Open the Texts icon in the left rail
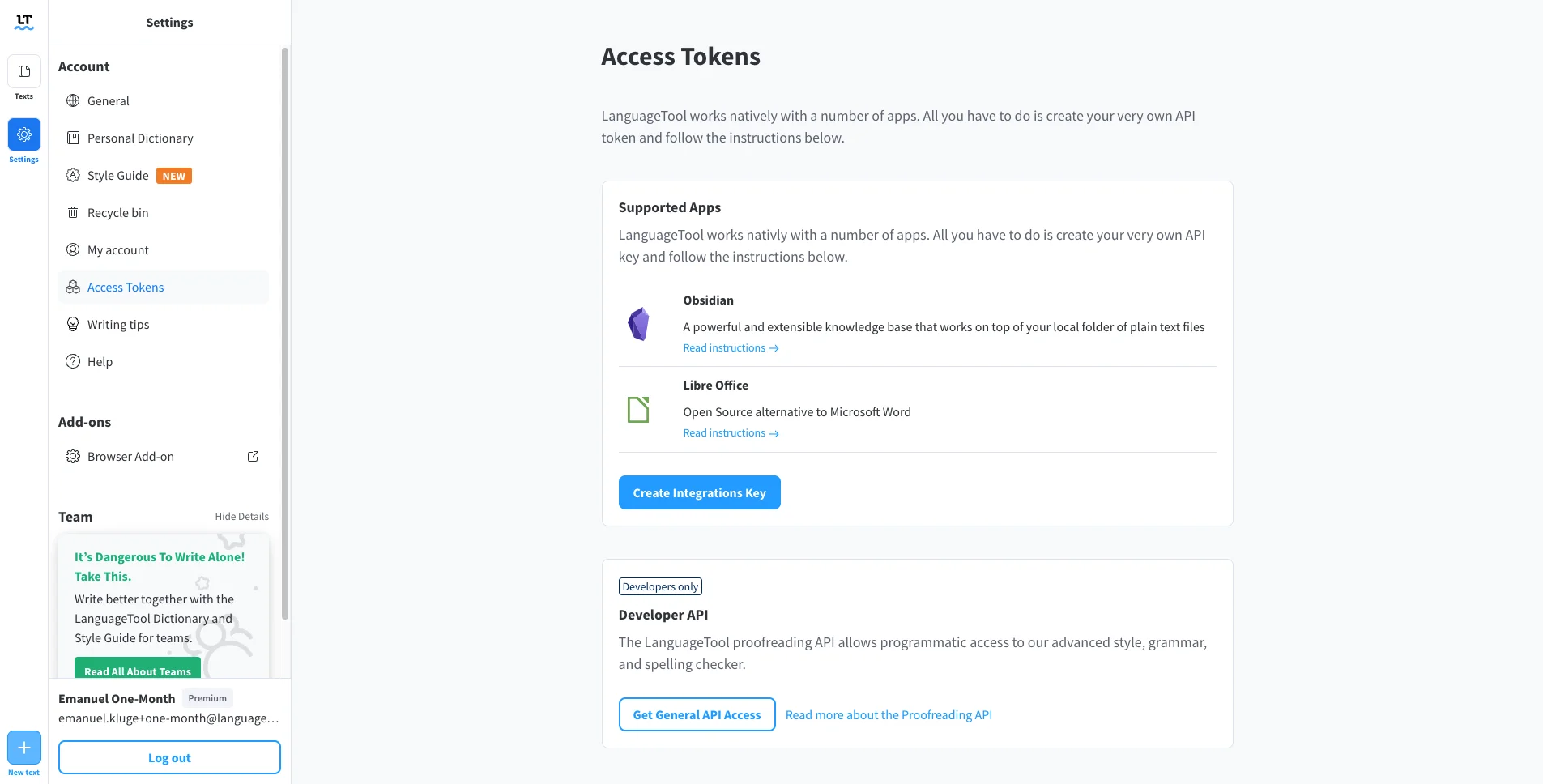Screen dimensions: 1543x784 point(24,72)
